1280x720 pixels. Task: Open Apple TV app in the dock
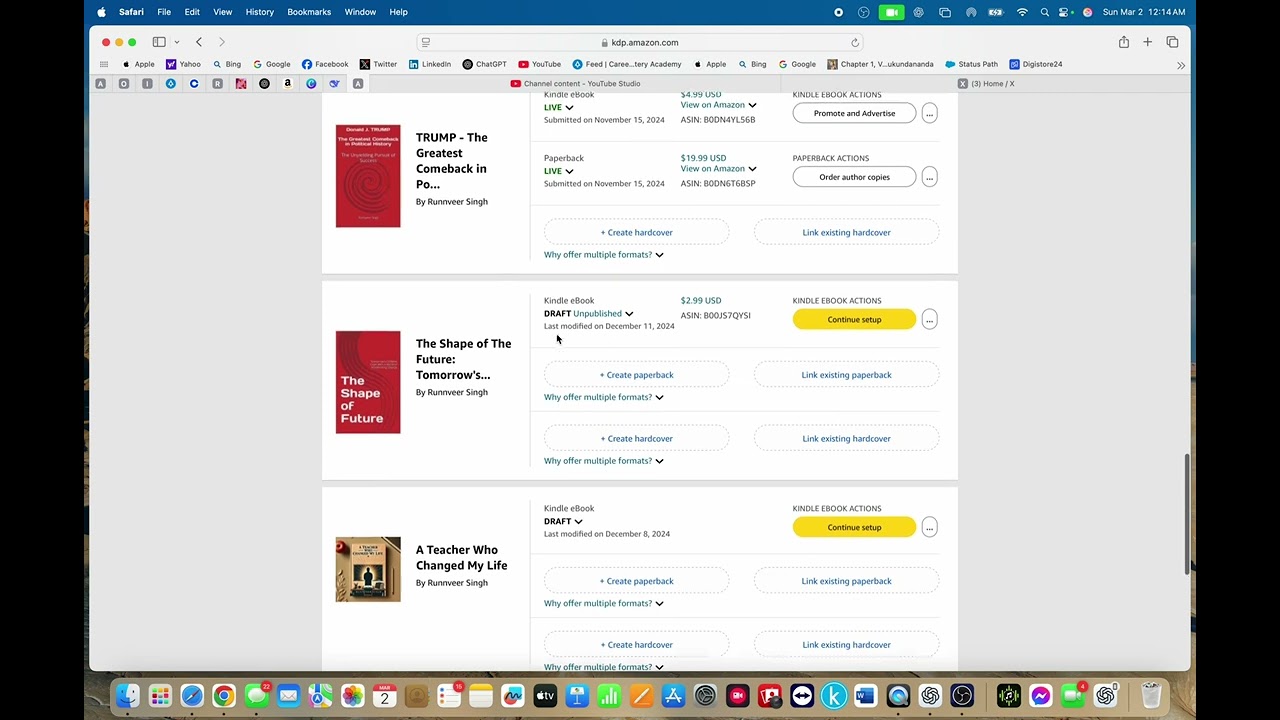(545, 696)
